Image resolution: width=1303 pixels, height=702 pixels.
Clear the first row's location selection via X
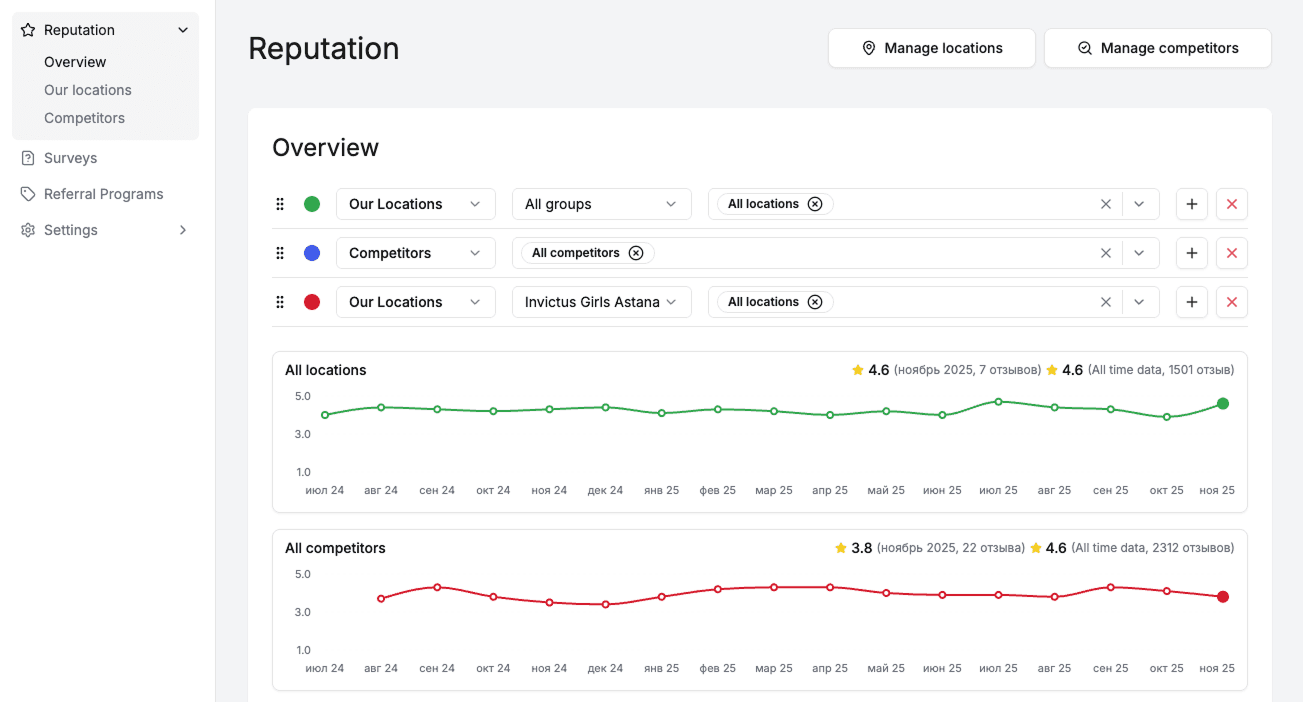[1106, 203]
